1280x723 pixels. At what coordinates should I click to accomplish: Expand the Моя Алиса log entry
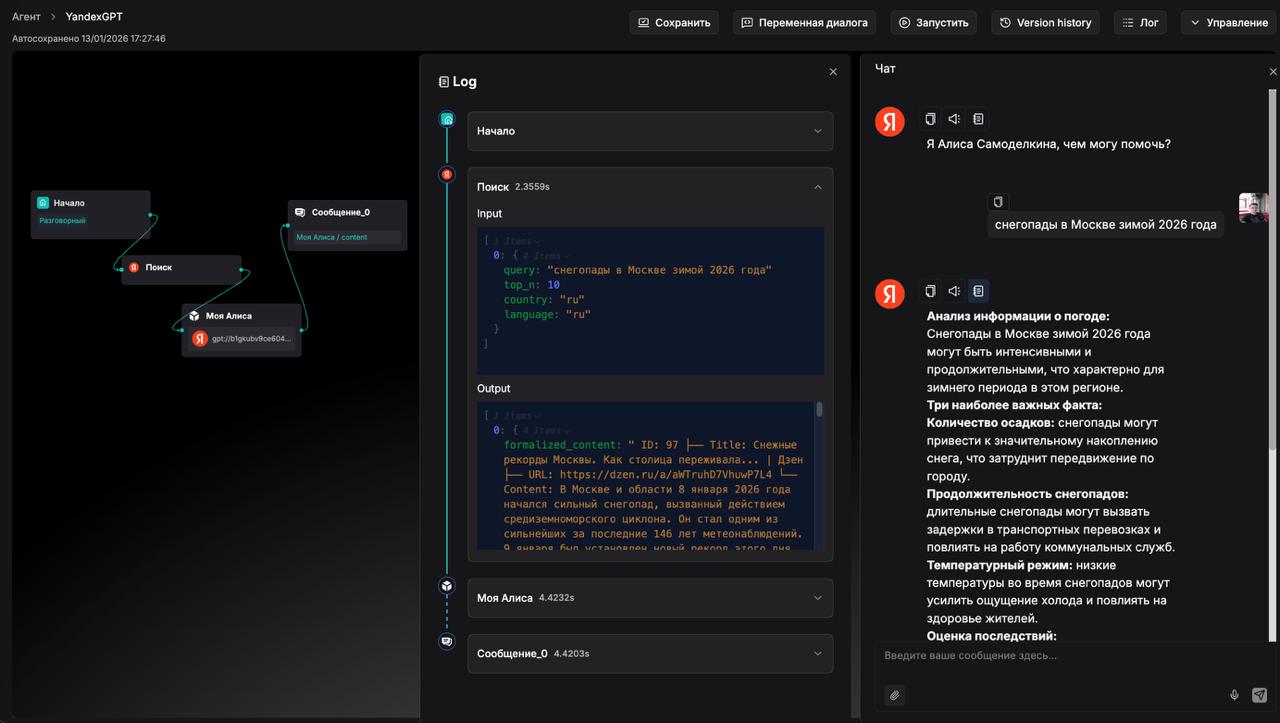650,598
